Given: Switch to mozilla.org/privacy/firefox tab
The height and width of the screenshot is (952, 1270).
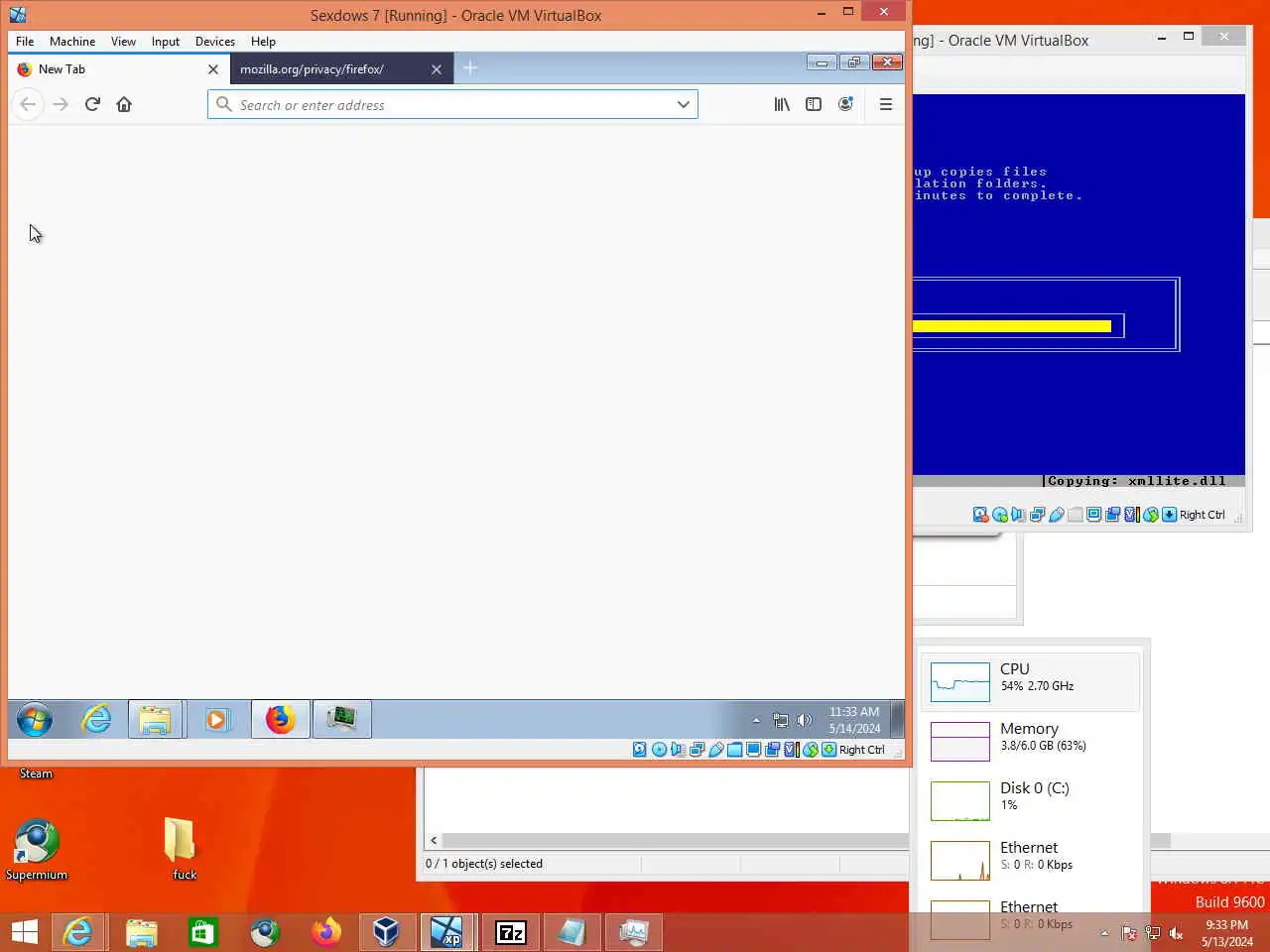Looking at the screenshot, I should [x=341, y=69].
